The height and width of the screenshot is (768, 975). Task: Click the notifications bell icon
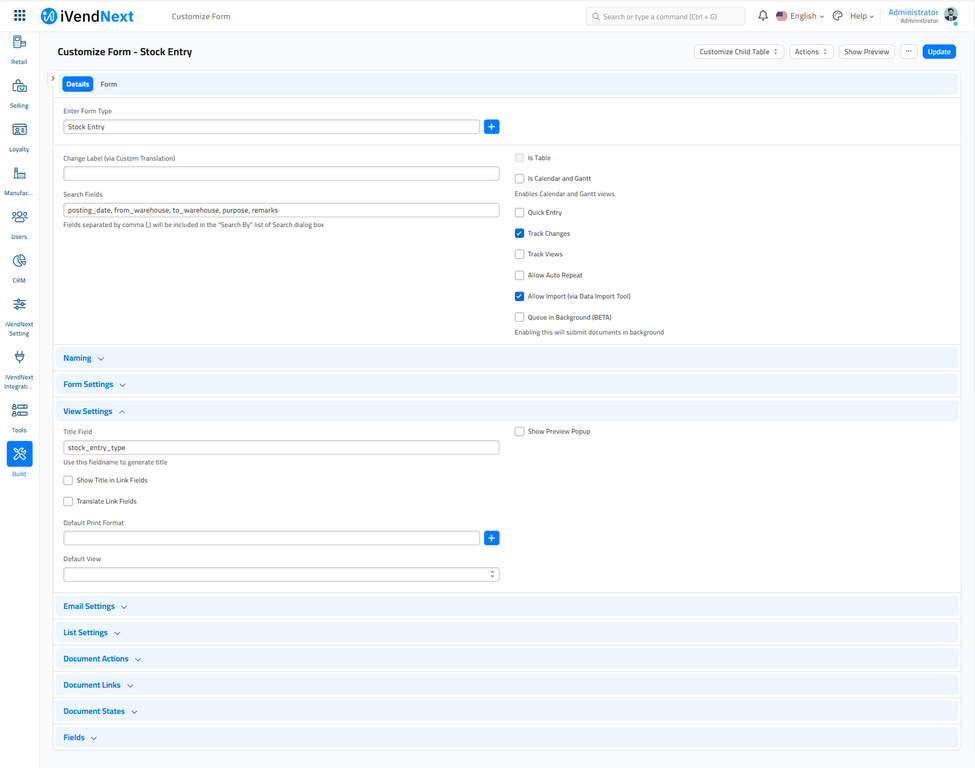pyautogui.click(x=763, y=16)
